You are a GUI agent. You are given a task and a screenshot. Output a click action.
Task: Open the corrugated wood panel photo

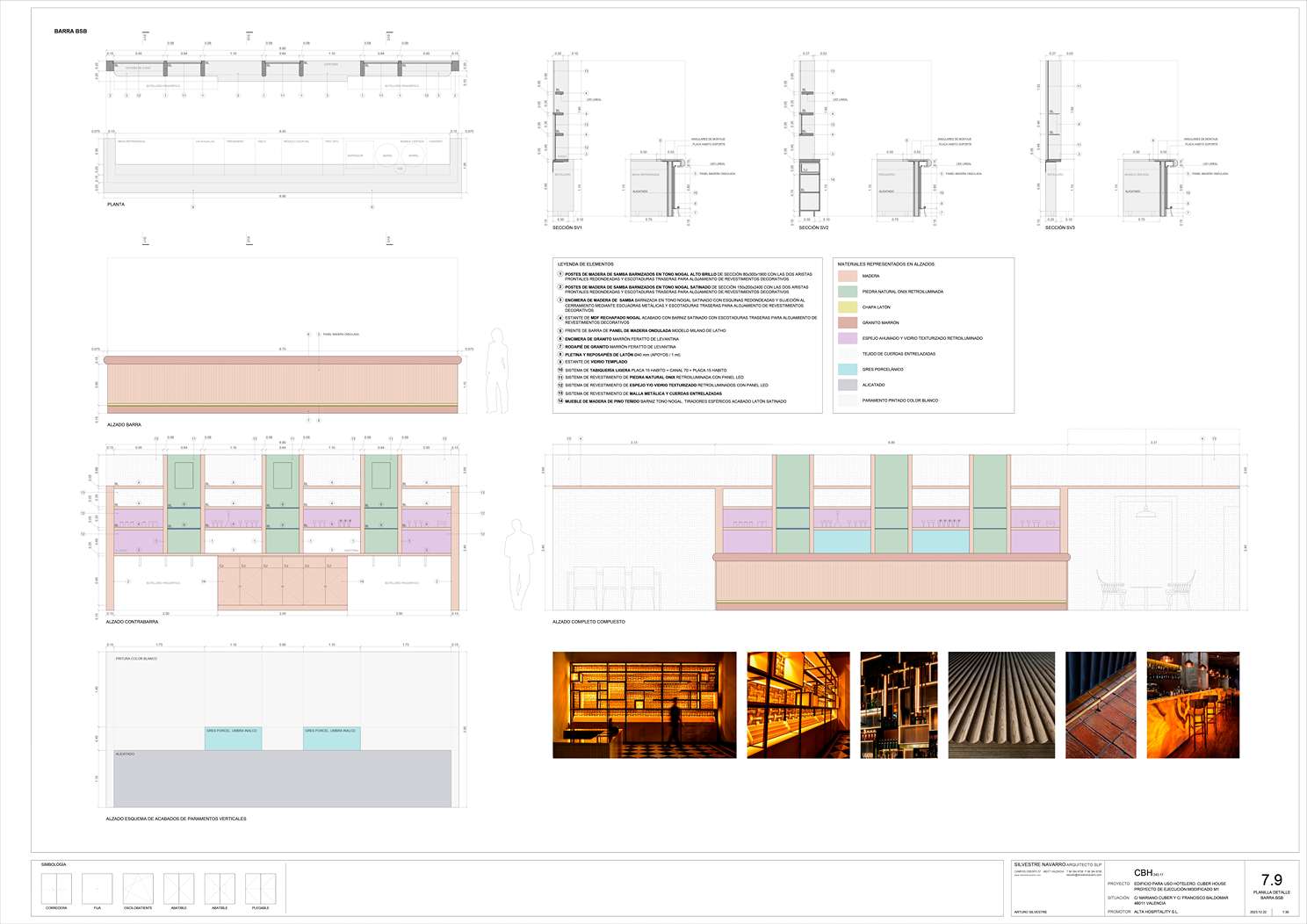pos(1001,704)
